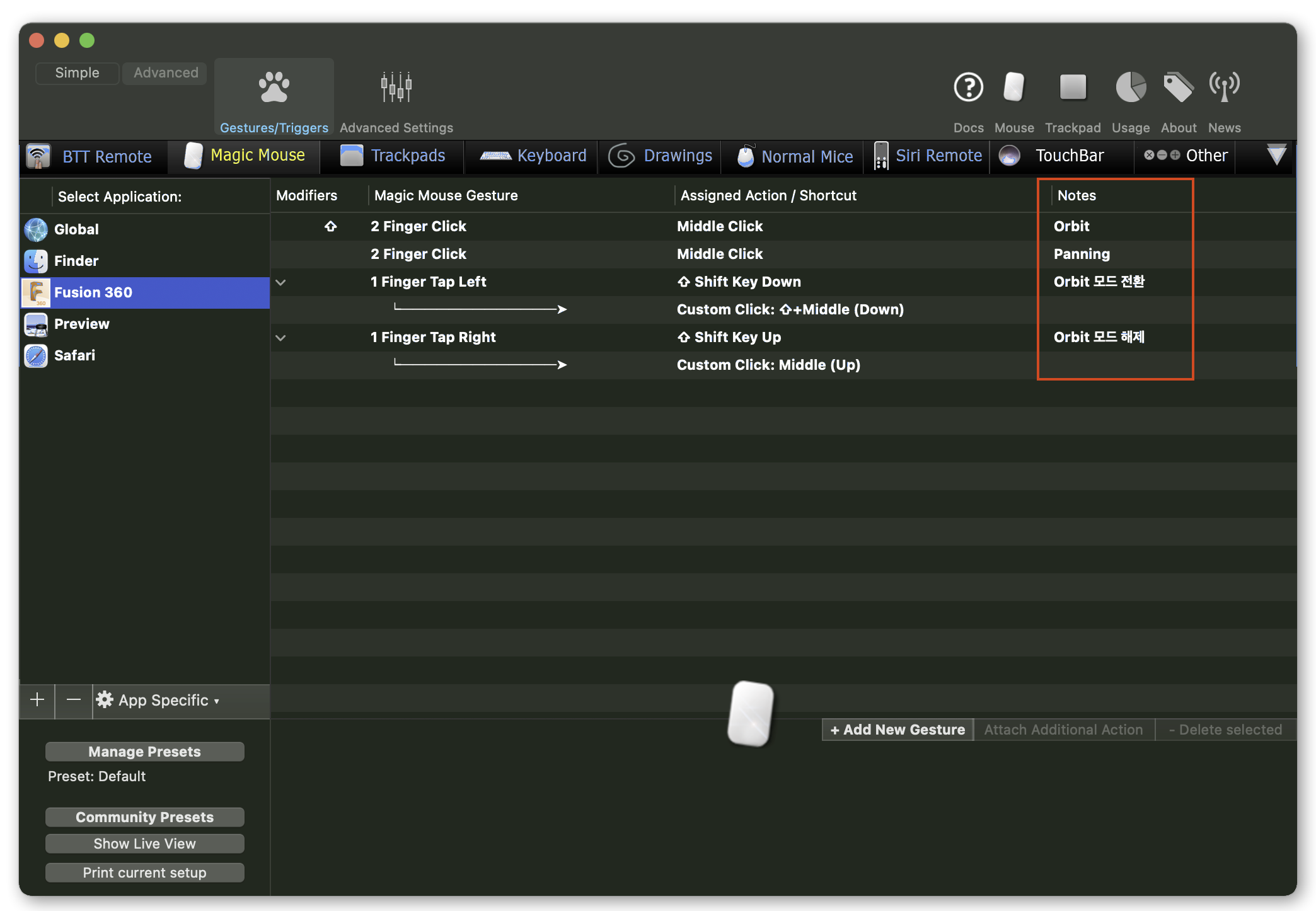
Task: Switch to the Keyboard tab
Action: pyautogui.click(x=533, y=156)
